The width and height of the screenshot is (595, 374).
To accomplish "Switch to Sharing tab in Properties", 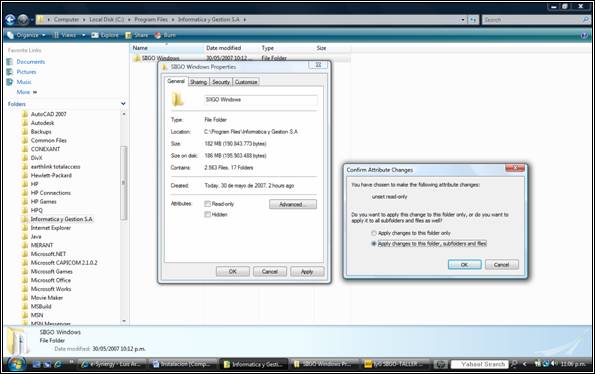I will click(198, 82).
